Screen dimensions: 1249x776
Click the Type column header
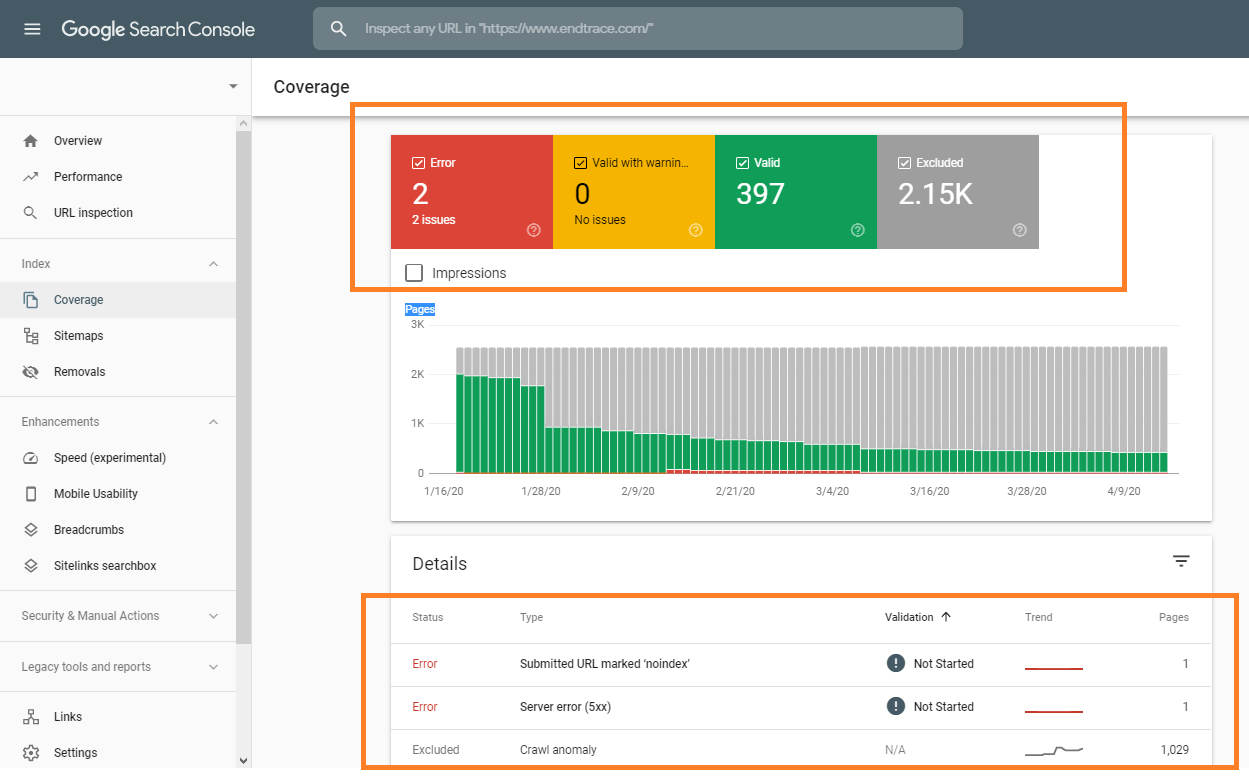(531, 617)
